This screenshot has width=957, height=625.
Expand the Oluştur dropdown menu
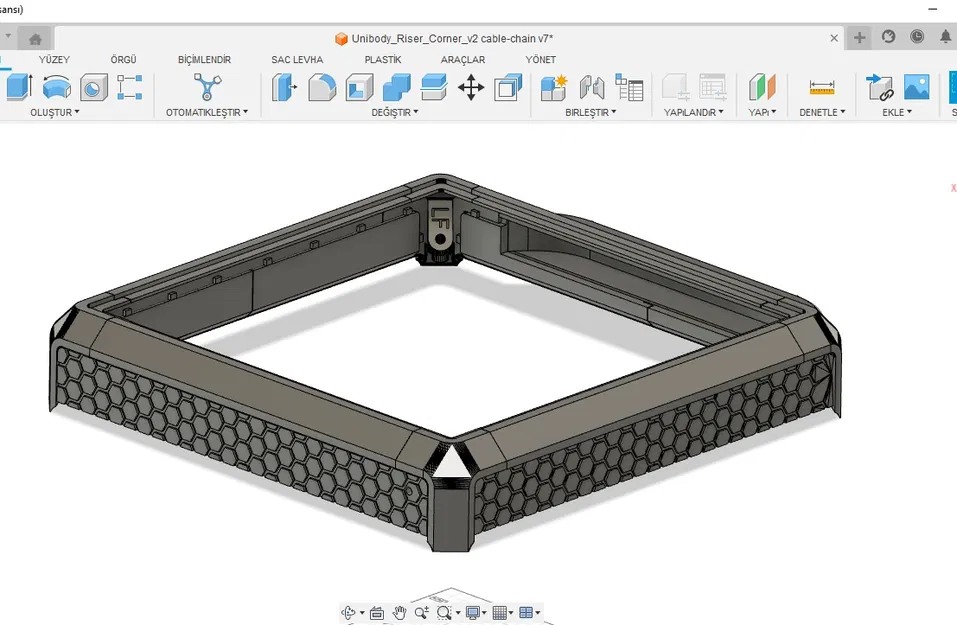click(55, 112)
